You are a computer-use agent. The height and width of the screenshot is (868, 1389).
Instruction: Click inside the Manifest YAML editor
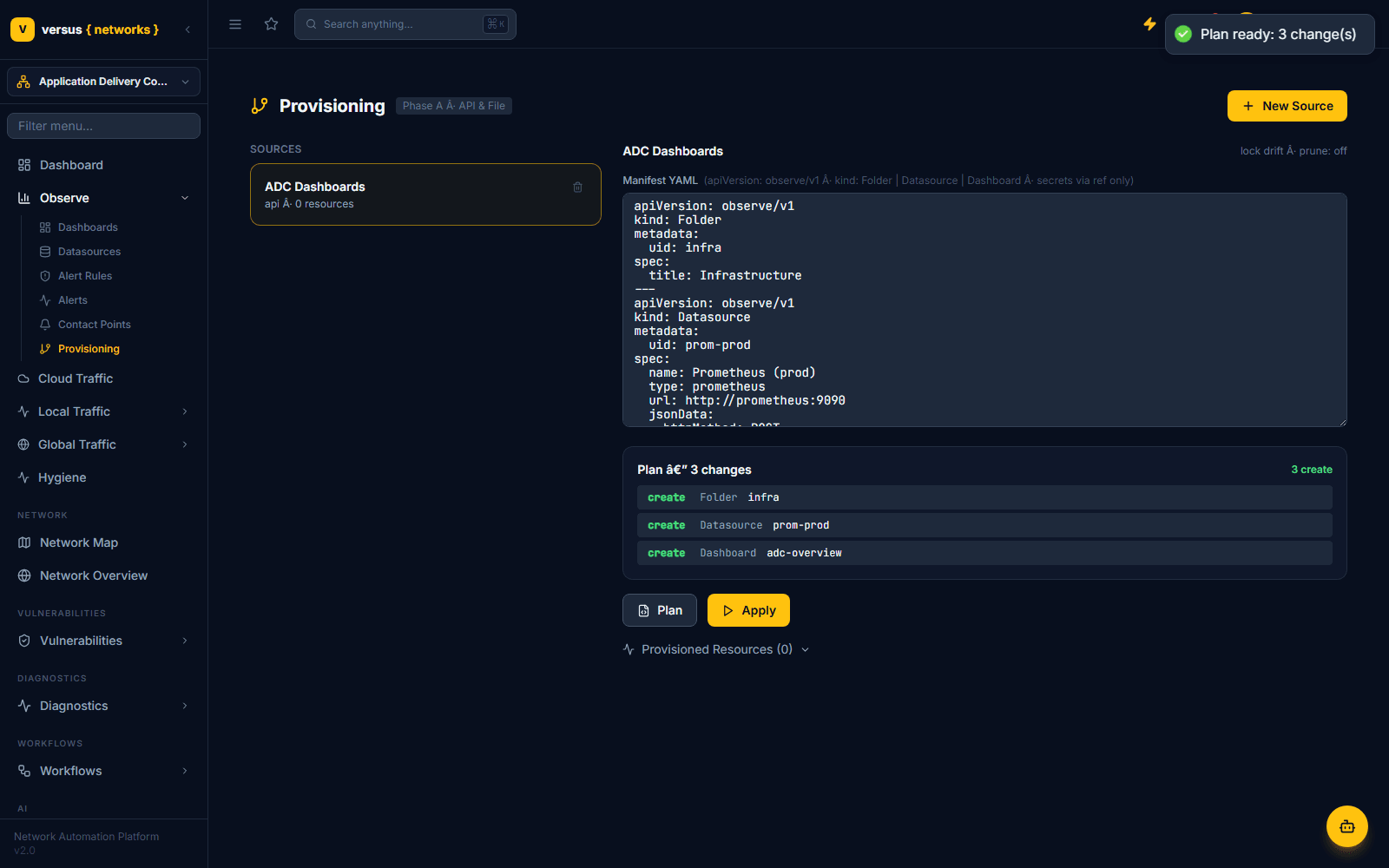point(984,310)
